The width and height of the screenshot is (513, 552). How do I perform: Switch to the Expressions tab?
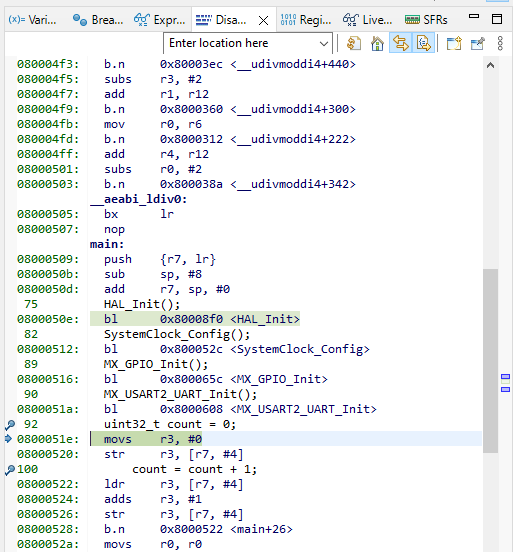click(160, 20)
